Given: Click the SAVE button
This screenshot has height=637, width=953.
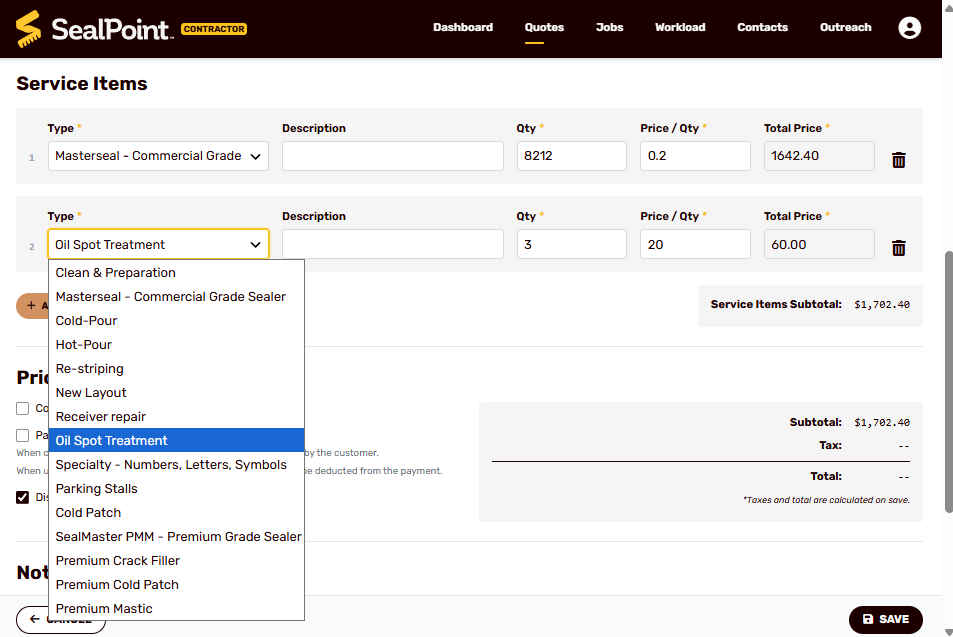Looking at the screenshot, I should [x=886, y=619].
